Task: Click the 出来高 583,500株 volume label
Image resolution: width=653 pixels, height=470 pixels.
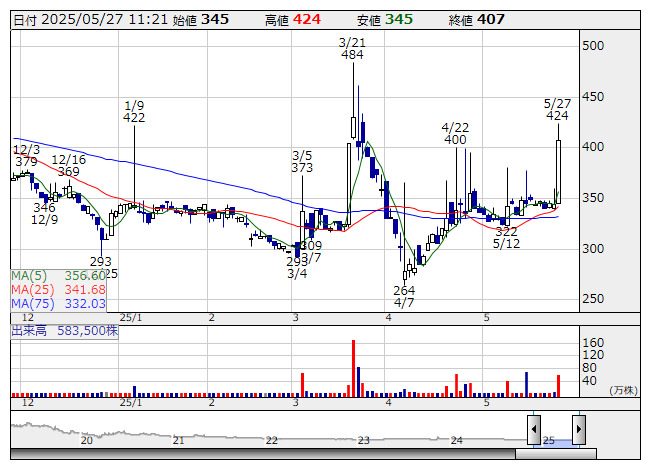Action: (x=65, y=331)
